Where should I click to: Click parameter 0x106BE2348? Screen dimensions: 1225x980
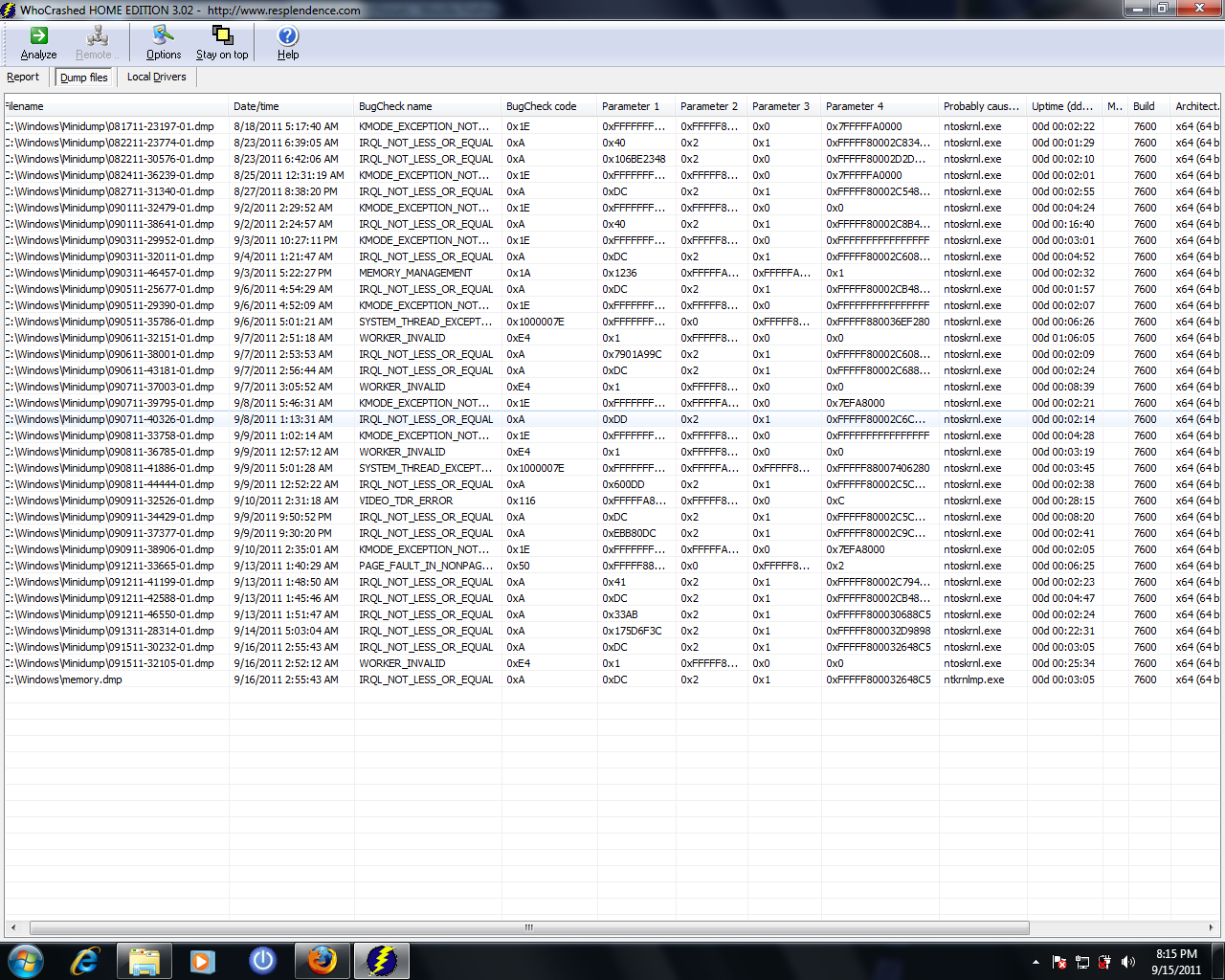(634, 159)
